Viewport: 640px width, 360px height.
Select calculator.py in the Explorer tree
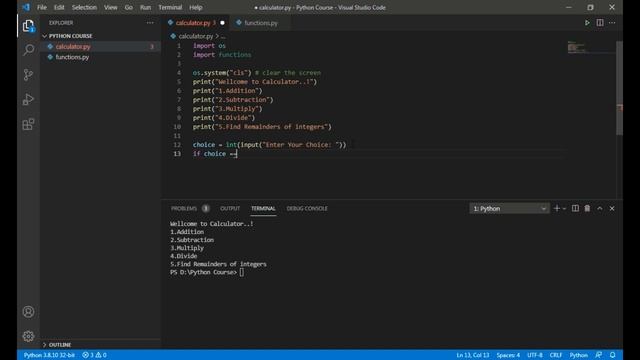(x=100, y=47)
